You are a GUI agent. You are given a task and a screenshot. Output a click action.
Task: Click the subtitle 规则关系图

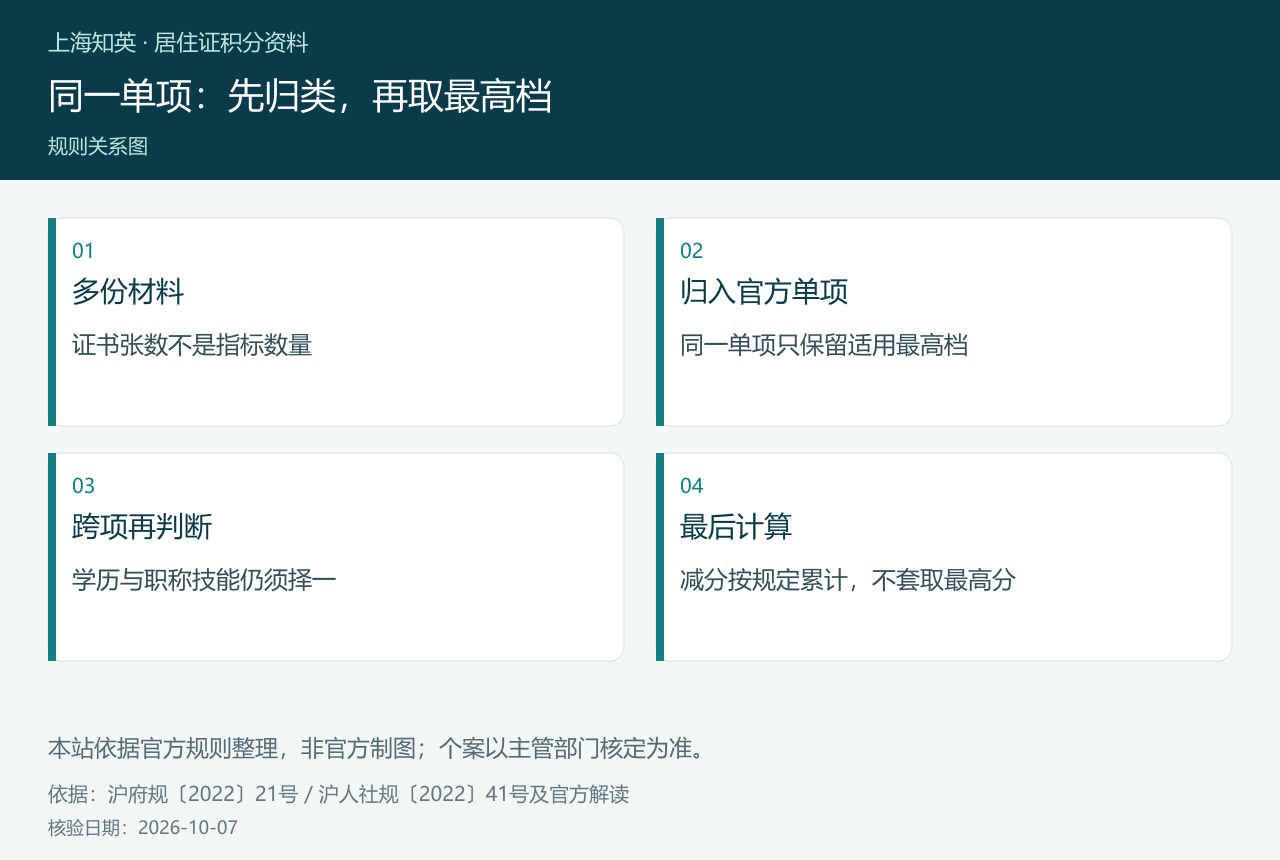click(98, 146)
